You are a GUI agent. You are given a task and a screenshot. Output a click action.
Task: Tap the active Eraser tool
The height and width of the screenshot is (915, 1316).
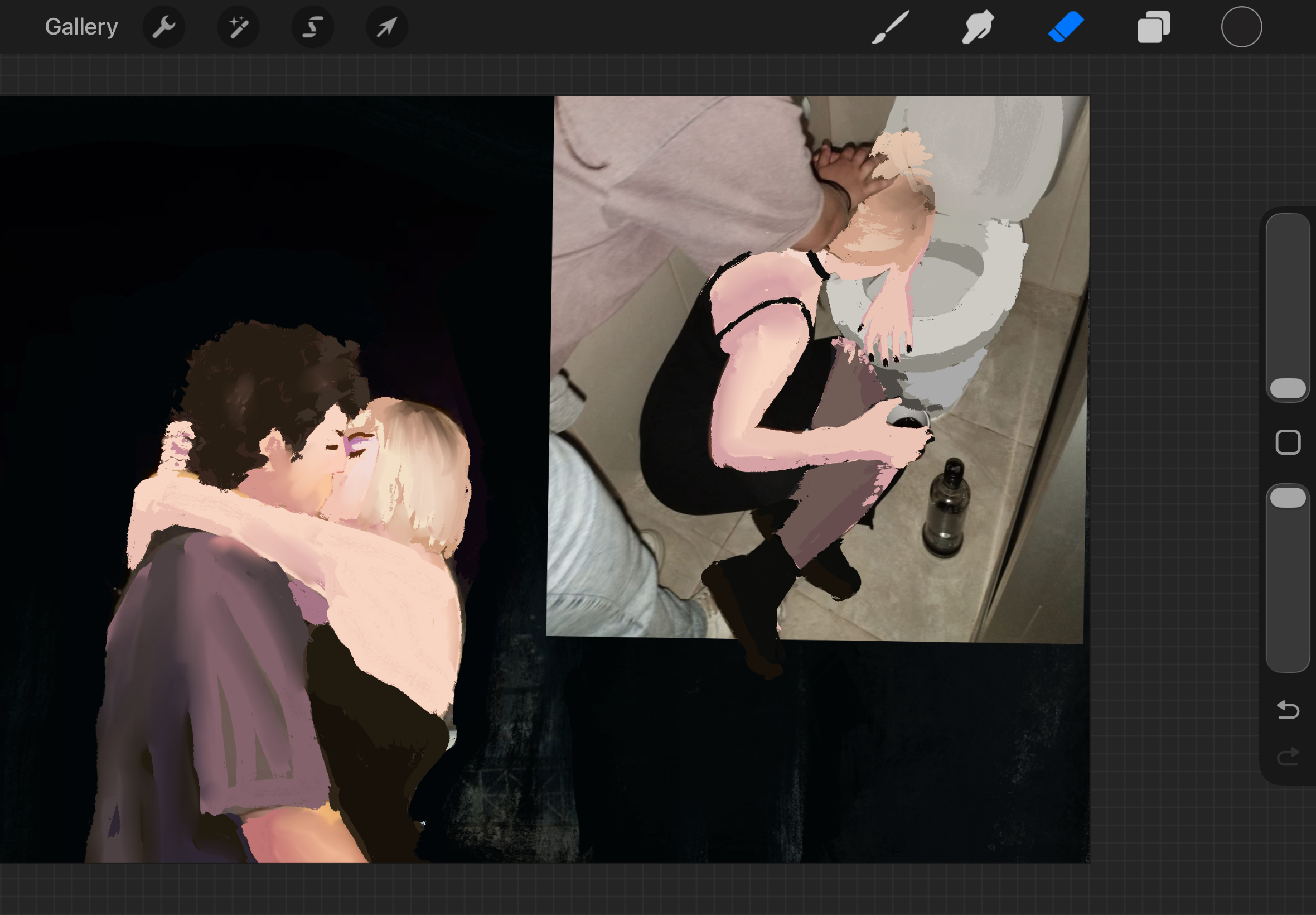[x=1066, y=27]
